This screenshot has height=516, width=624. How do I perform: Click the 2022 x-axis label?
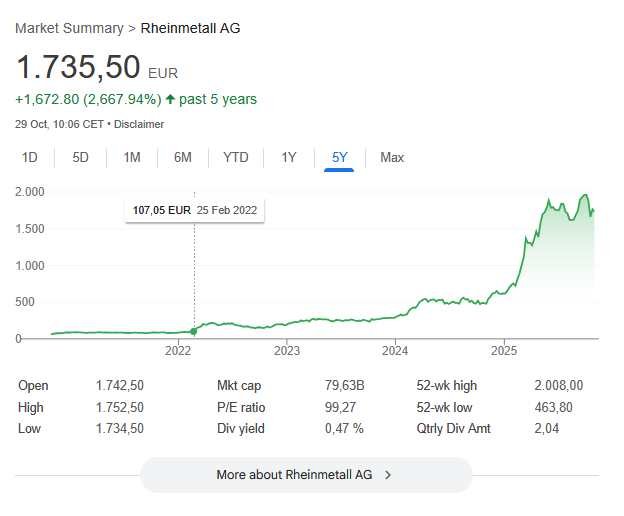coord(178,350)
